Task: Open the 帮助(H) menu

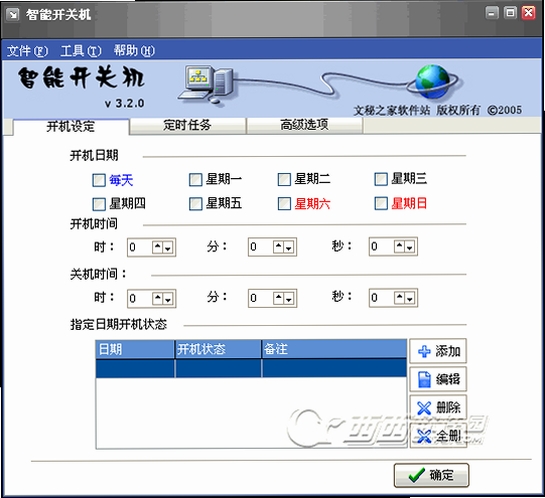Action: tap(134, 51)
